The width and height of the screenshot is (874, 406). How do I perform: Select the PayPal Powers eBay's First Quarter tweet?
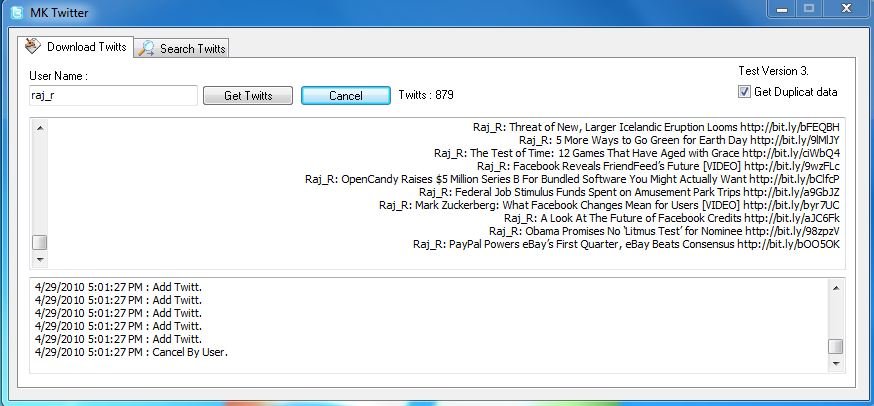click(x=627, y=244)
